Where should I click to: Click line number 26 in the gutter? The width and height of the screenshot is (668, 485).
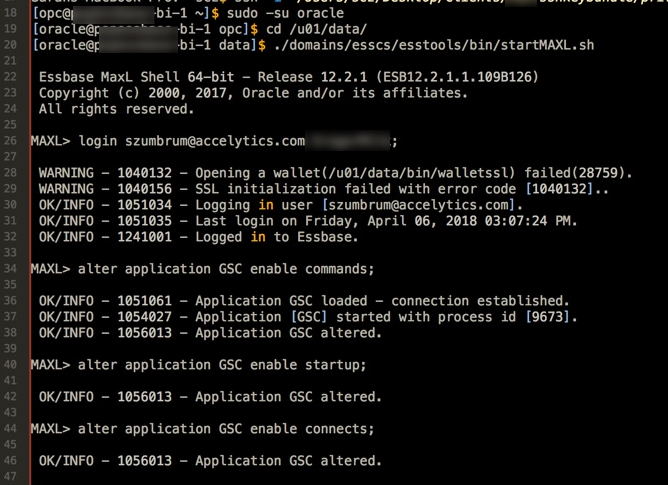[x=10, y=141]
